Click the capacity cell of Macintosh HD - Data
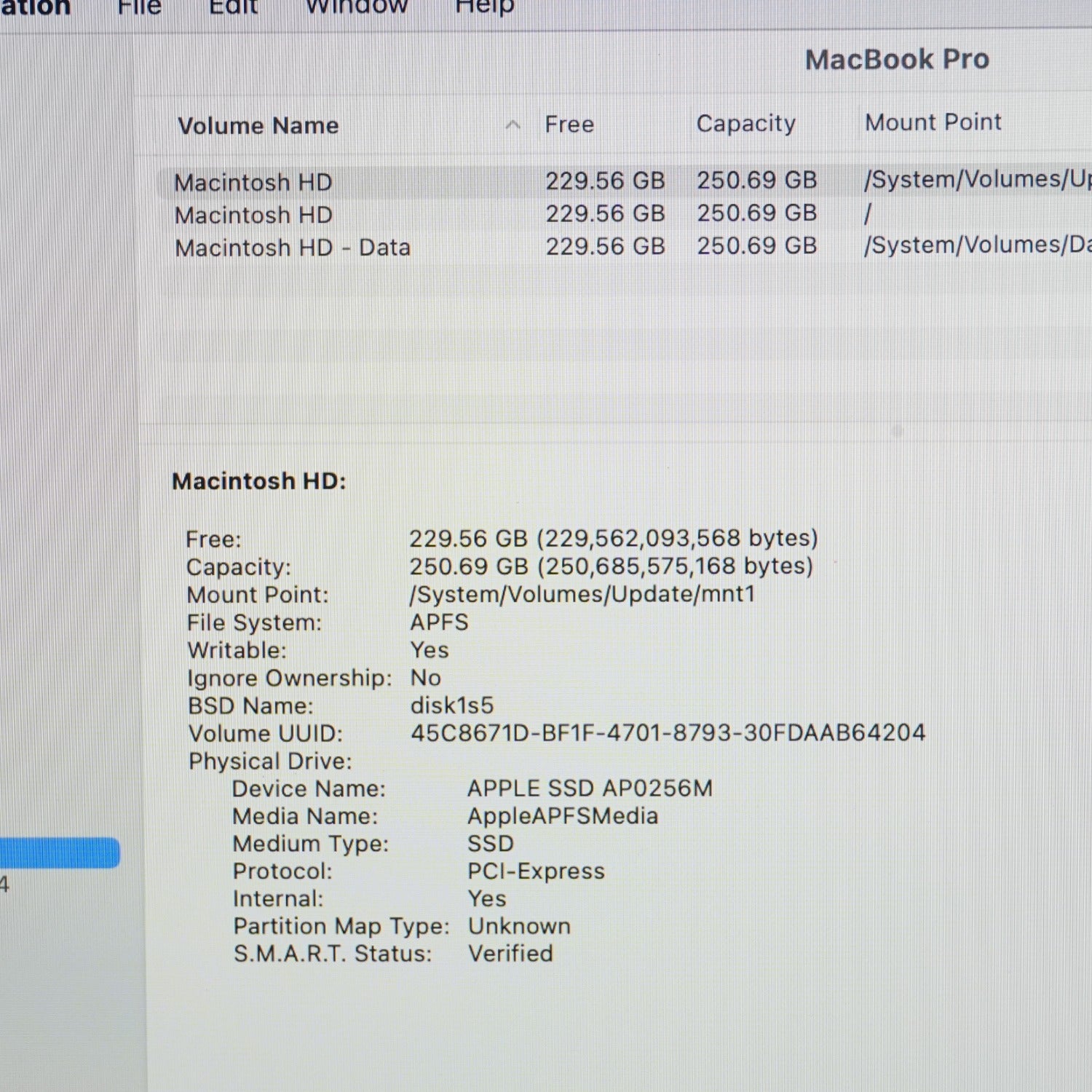Screen dimensions: 1092x1092 (x=757, y=245)
